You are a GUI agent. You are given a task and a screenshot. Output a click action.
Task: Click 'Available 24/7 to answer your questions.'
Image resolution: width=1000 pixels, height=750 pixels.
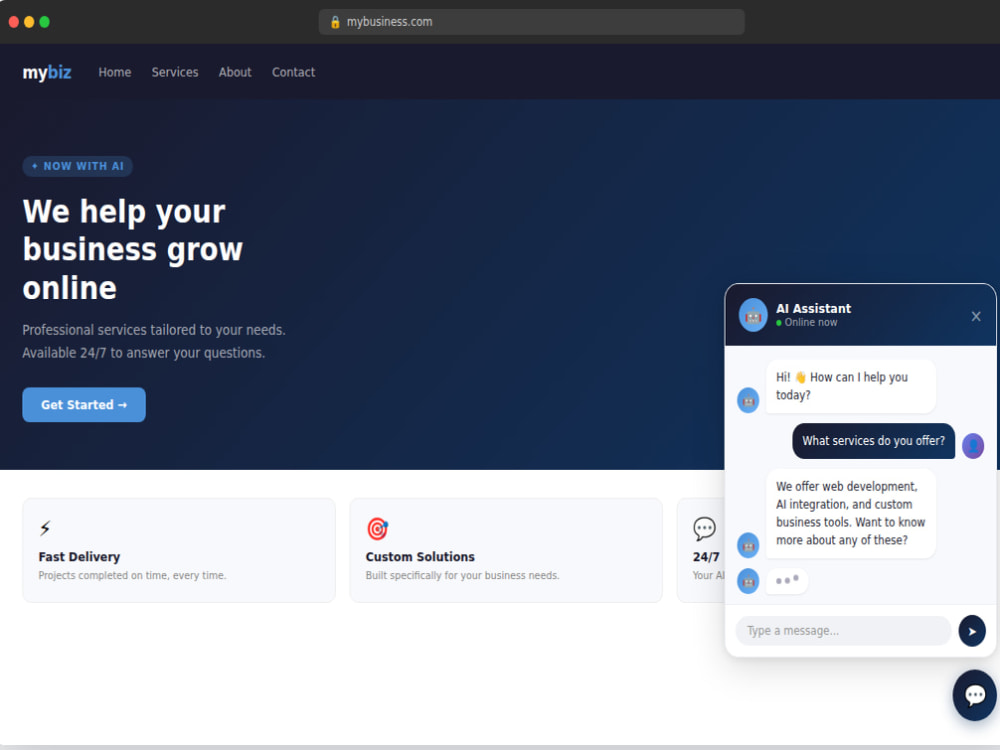tap(143, 353)
